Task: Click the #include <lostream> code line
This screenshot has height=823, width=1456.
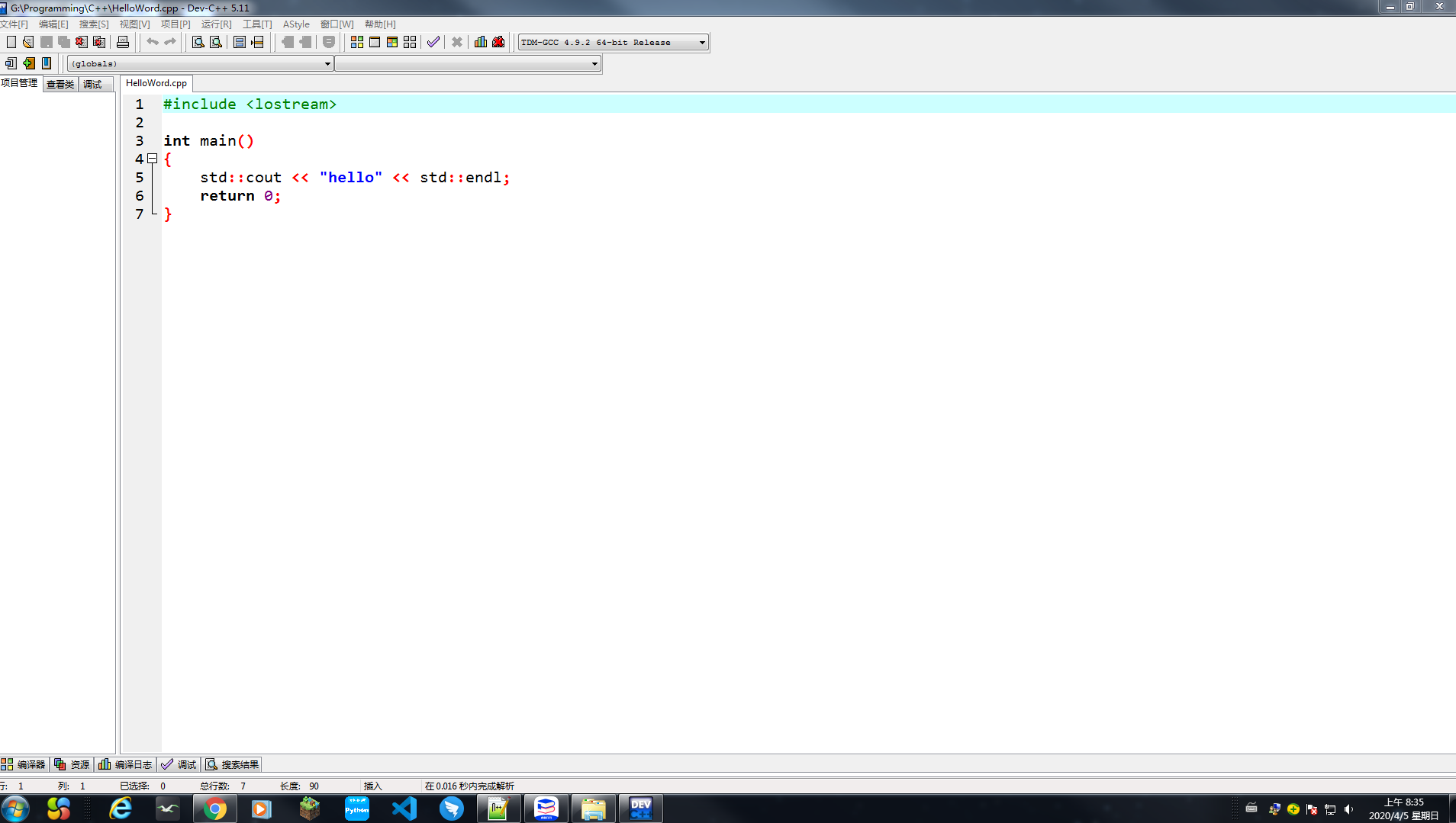Action: coord(250,104)
